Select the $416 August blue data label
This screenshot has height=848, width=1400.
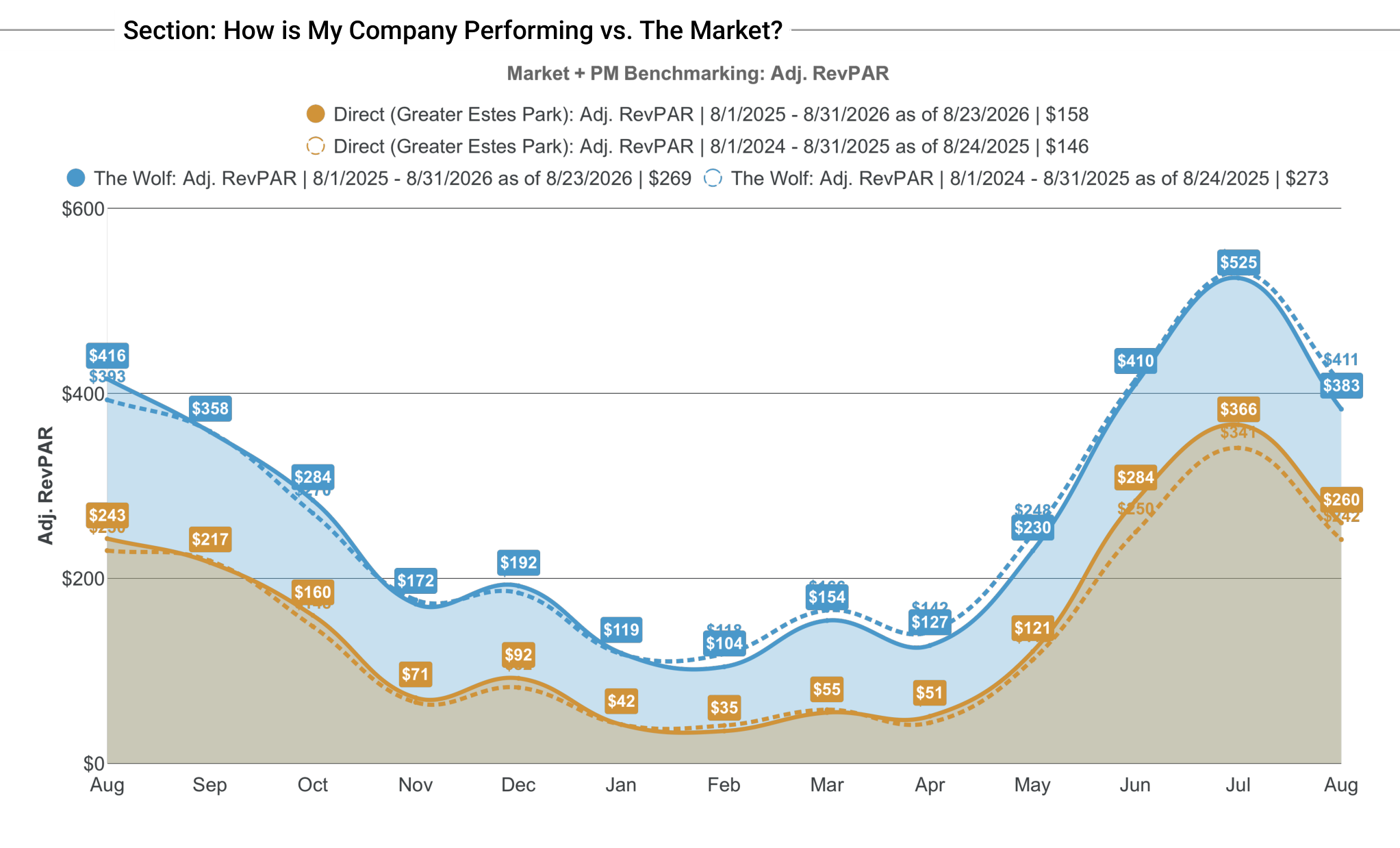click(107, 356)
